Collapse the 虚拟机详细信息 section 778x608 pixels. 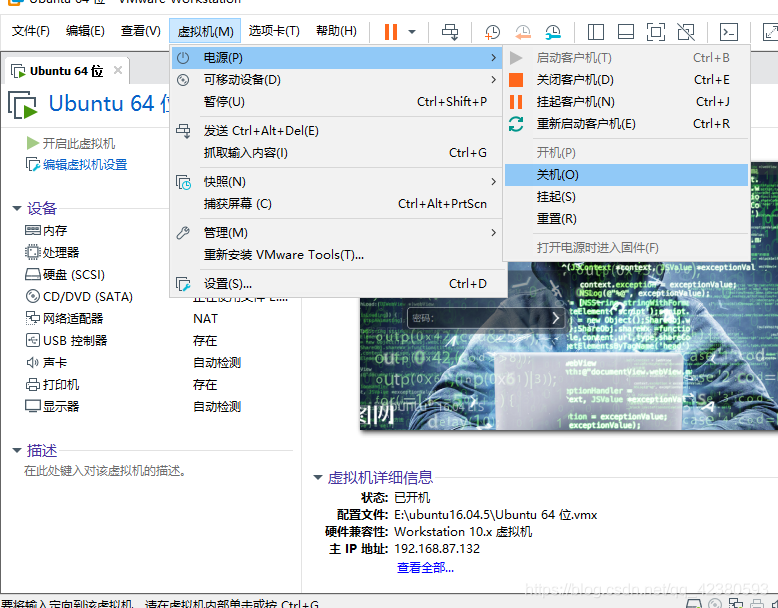(318, 477)
